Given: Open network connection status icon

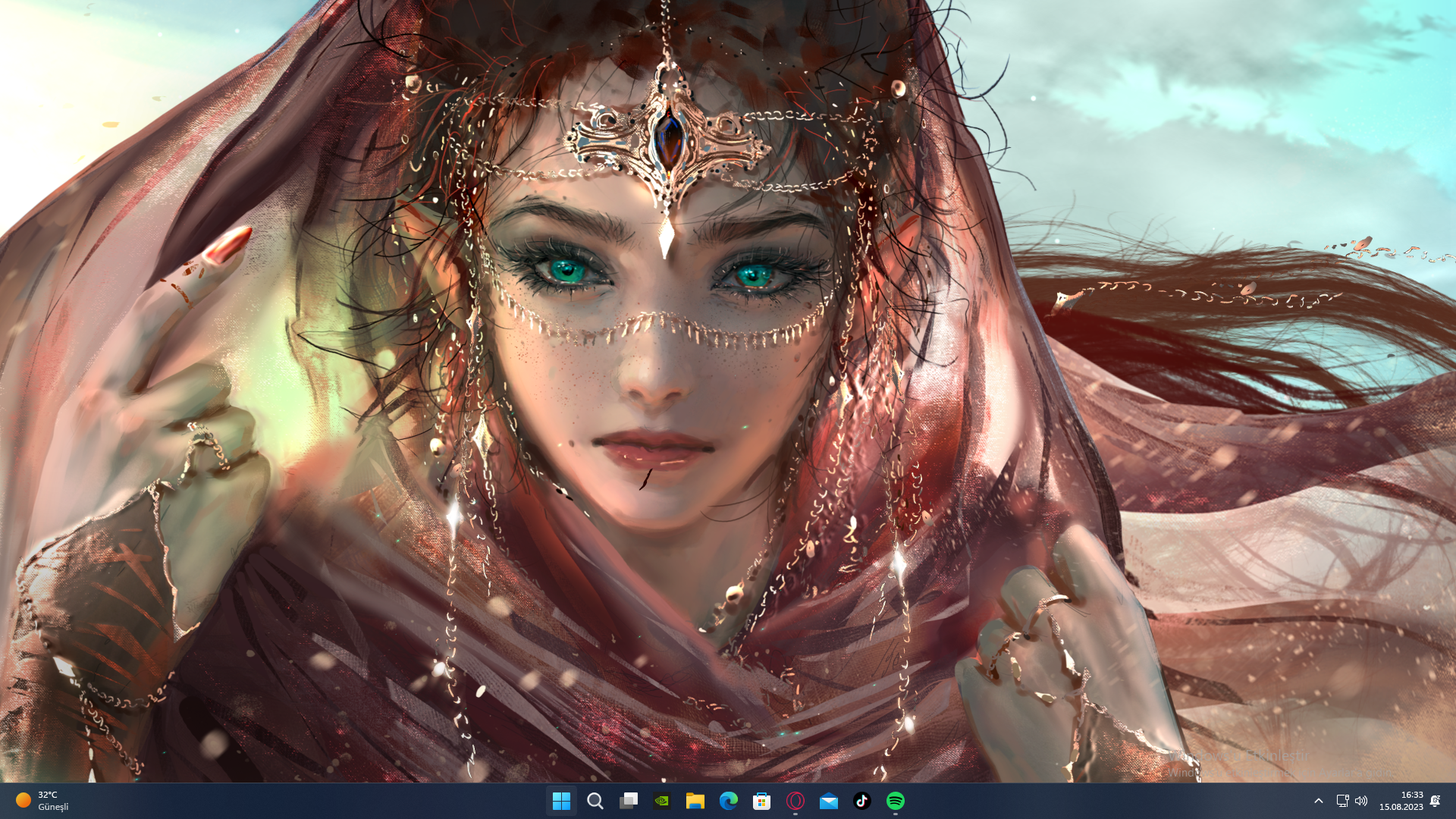Looking at the screenshot, I should tap(1342, 801).
